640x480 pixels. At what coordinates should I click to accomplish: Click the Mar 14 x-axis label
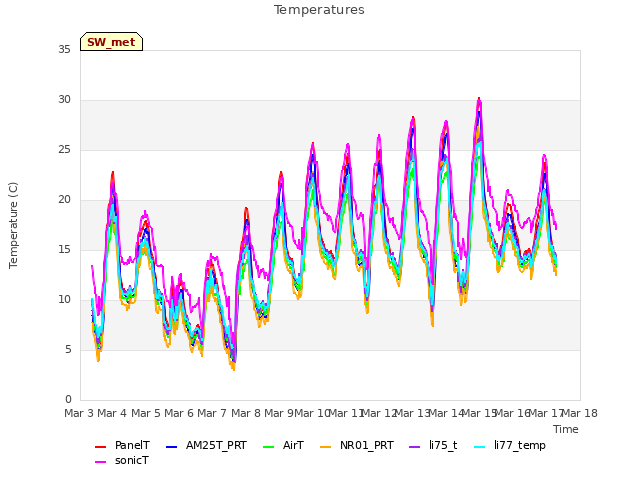(446, 413)
